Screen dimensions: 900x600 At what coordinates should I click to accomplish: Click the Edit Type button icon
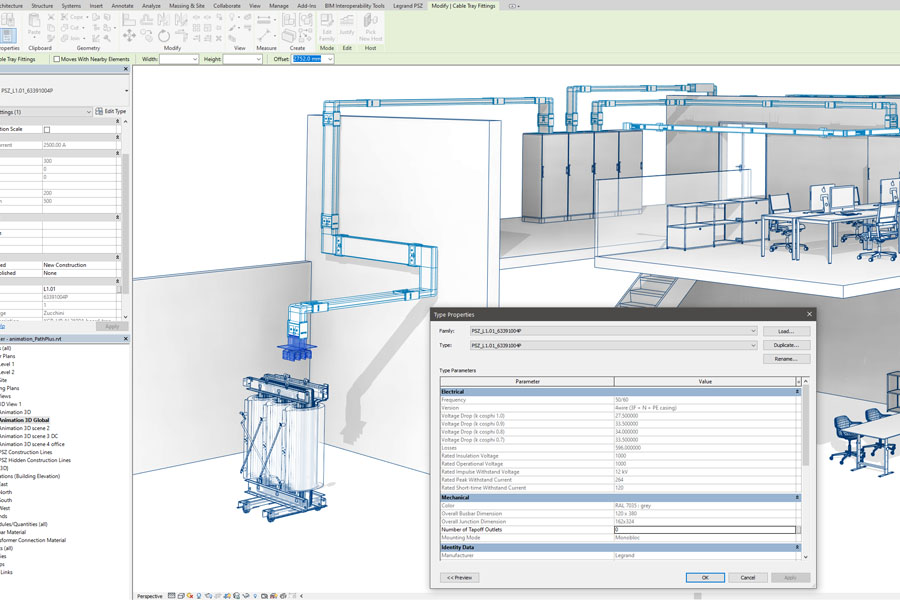click(x=101, y=112)
